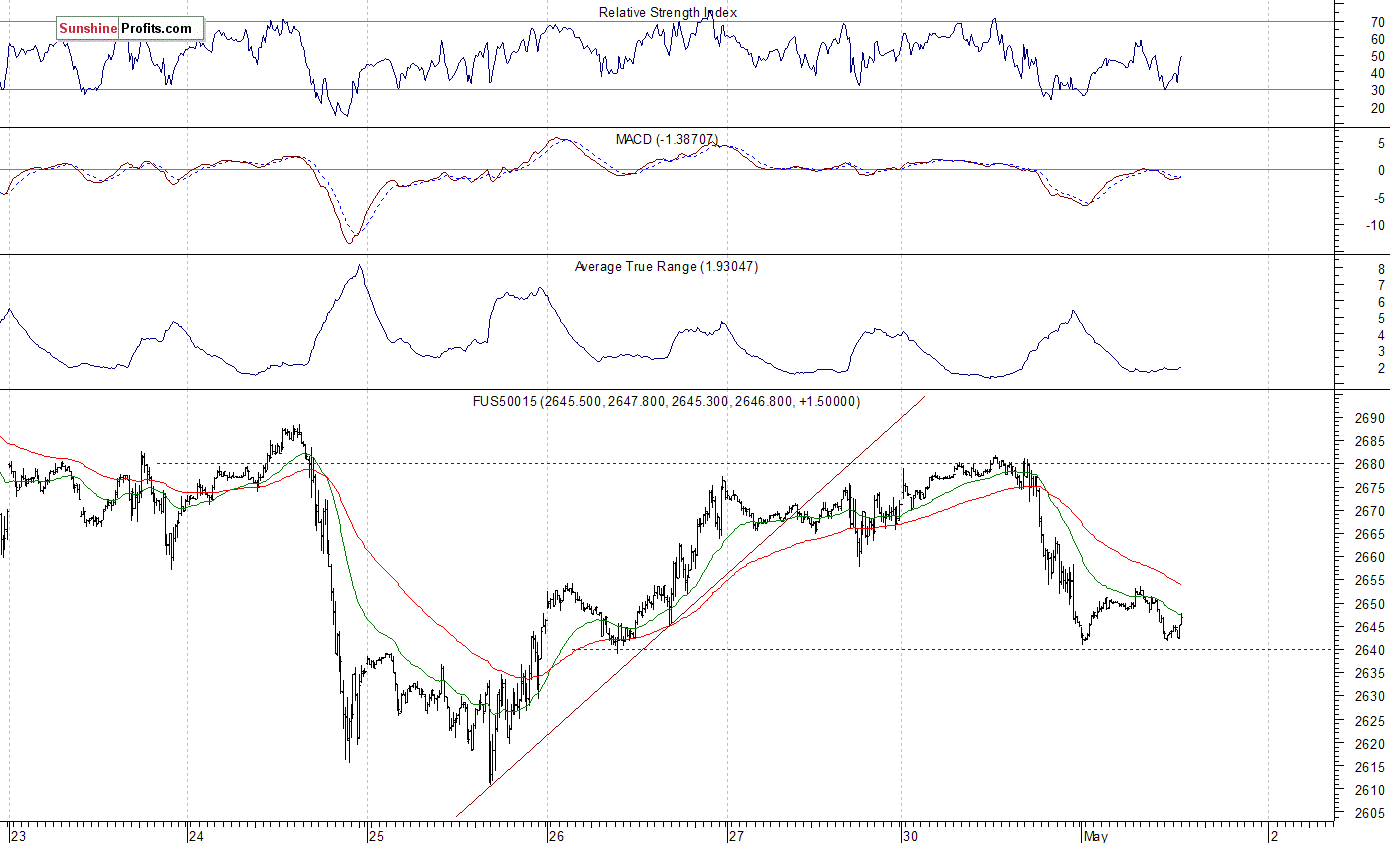Click the SunshineProfits.com logo
The width and height of the screenshot is (1390, 843).
(130, 29)
